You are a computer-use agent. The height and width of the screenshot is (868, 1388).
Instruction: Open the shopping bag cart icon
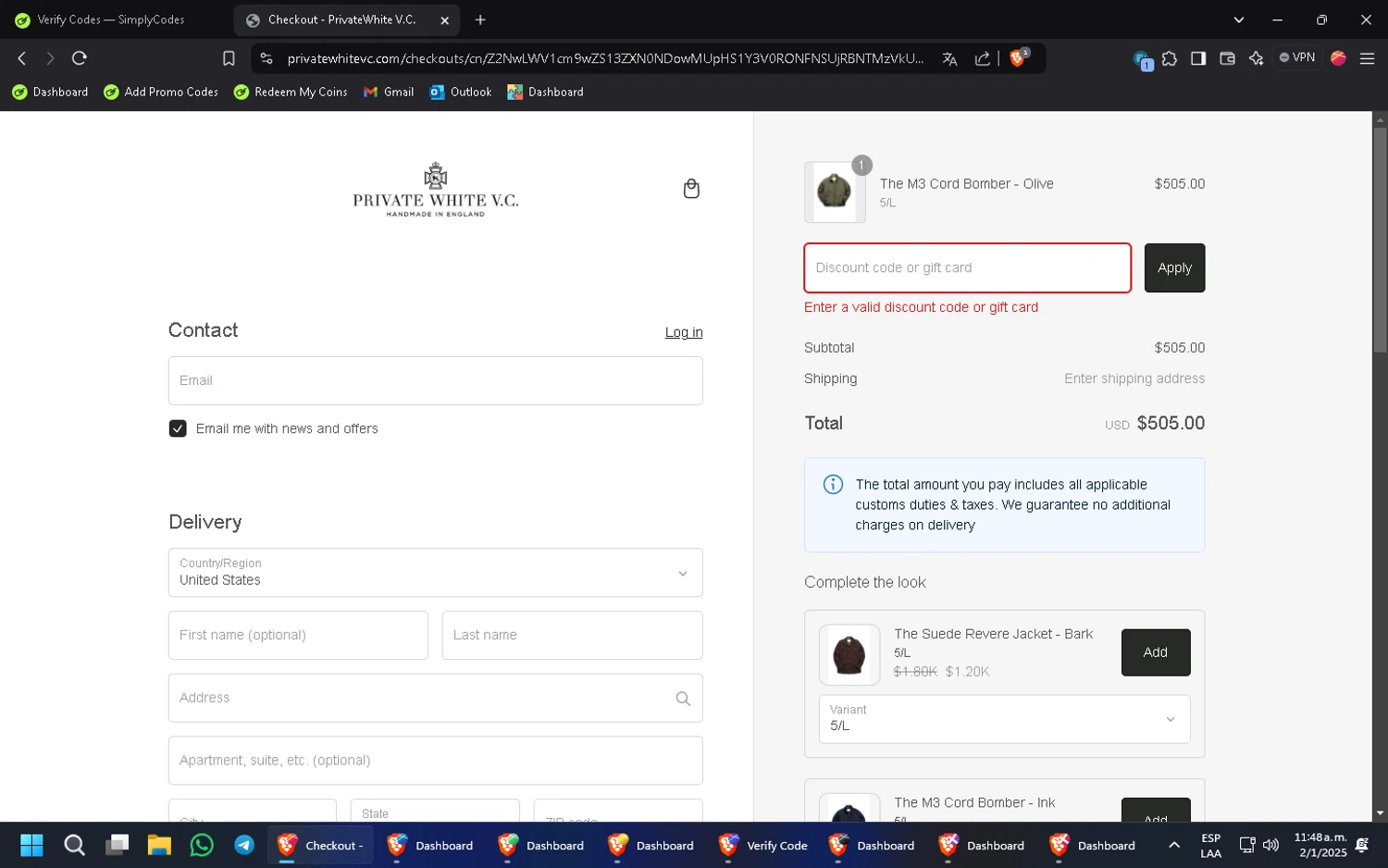point(691,189)
